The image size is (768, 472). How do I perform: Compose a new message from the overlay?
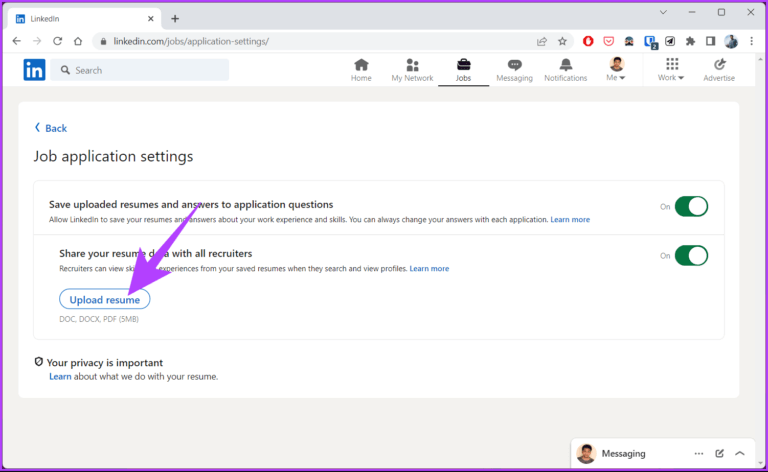[x=720, y=453]
